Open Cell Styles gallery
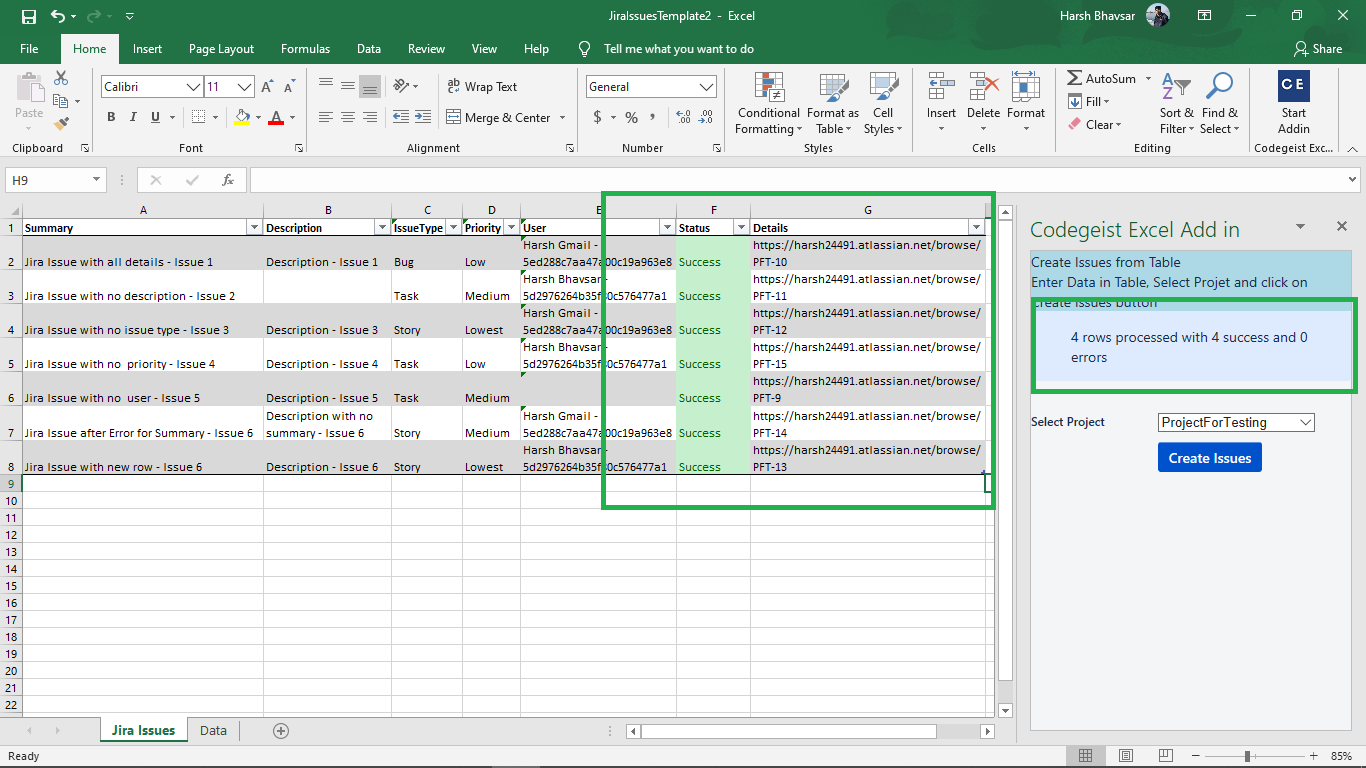The image size is (1366, 768). (x=882, y=104)
